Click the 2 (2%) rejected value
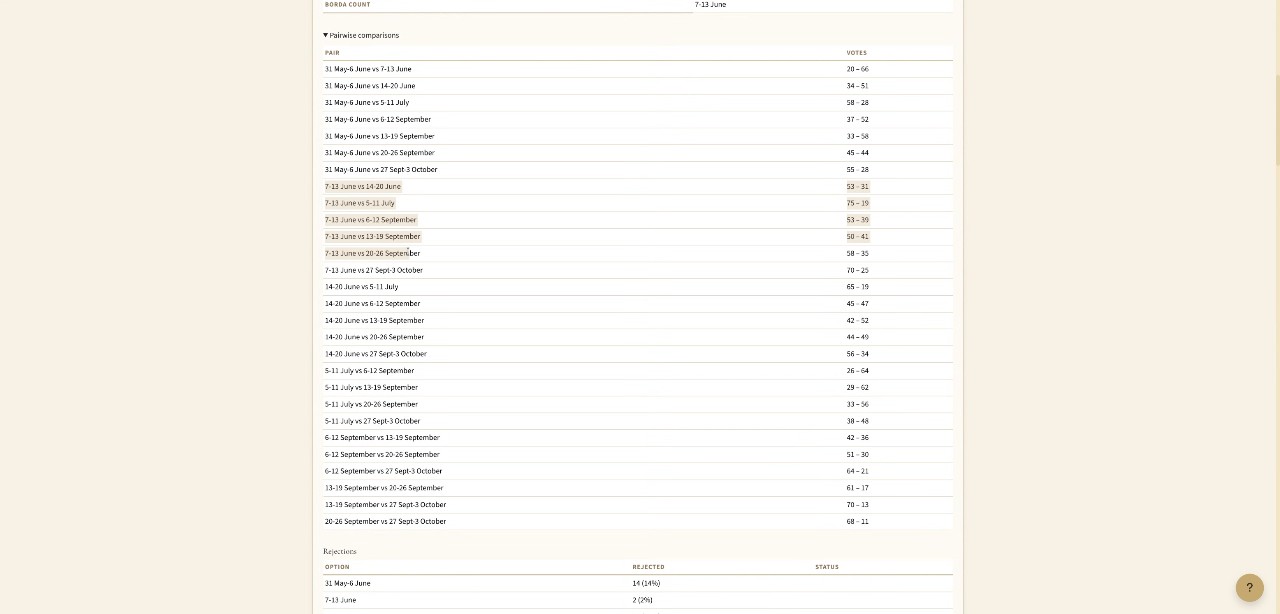This screenshot has width=1280, height=614. pos(642,600)
